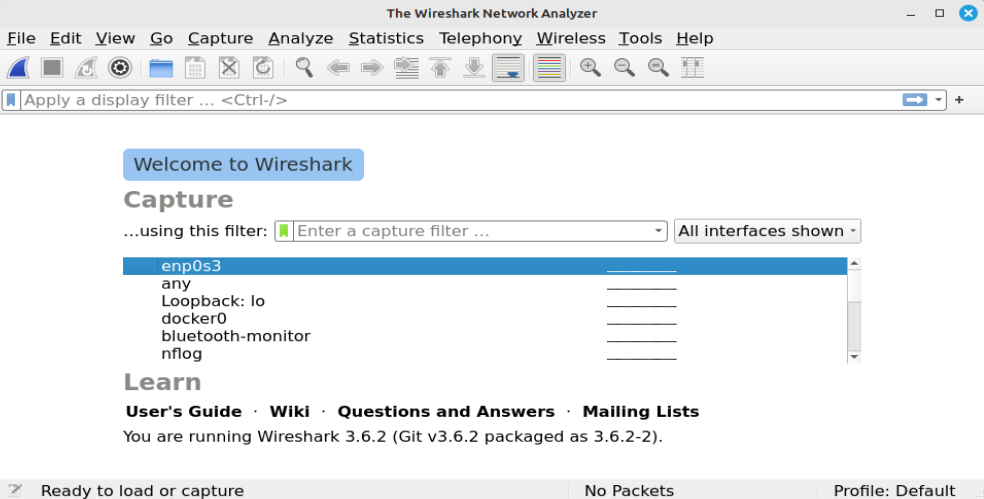
Task: Click the green capture filter bookmark
Action: click(285, 231)
